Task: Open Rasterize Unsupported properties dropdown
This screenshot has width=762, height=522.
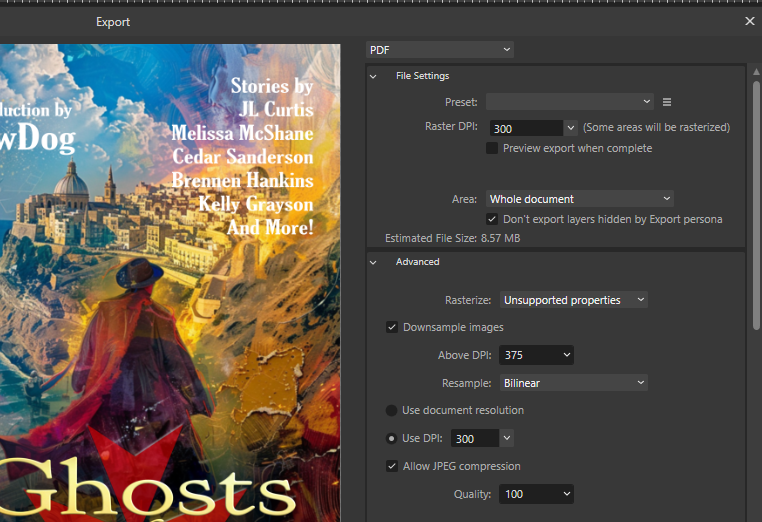Action: coord(573,300)
